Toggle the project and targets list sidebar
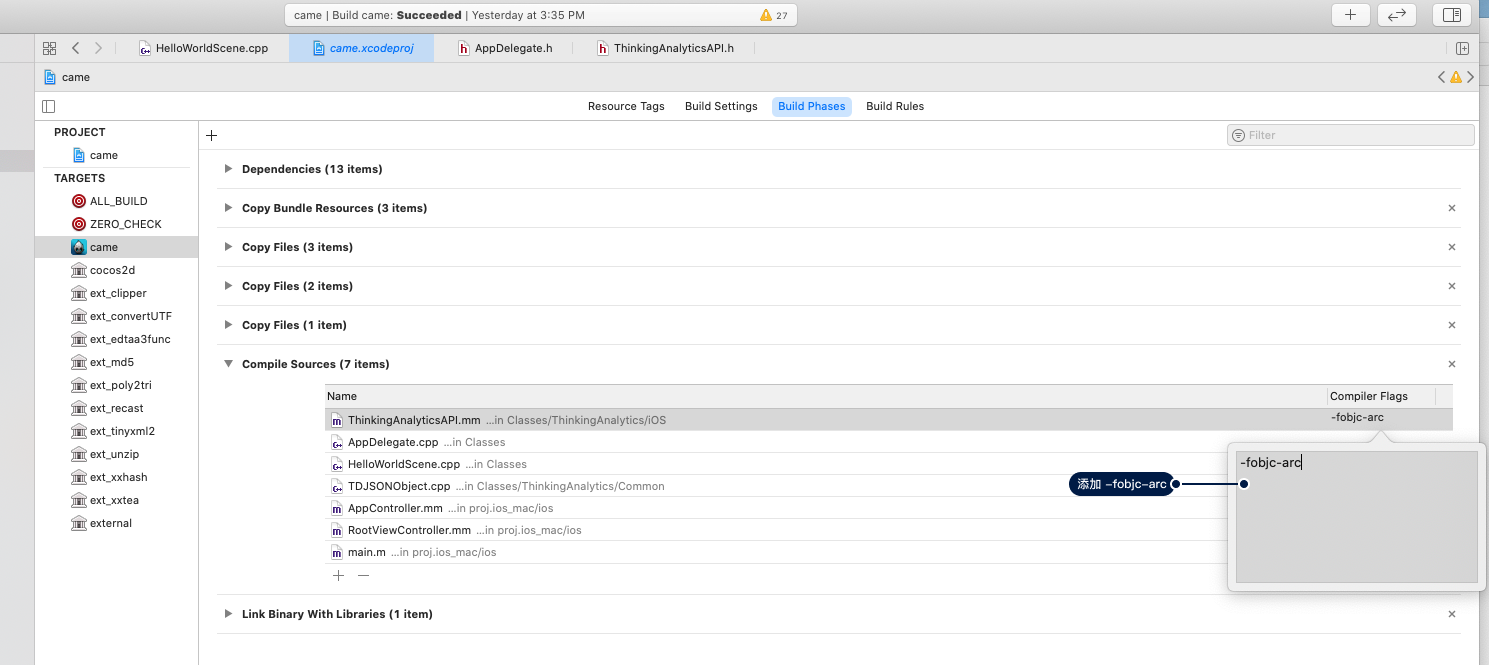This screenshot has width=1489, height=665. coord(49,106)
